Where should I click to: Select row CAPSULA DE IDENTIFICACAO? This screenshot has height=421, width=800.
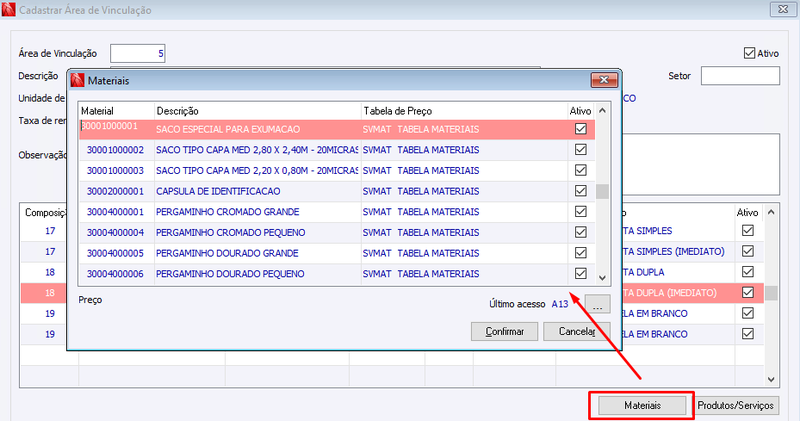337,191
